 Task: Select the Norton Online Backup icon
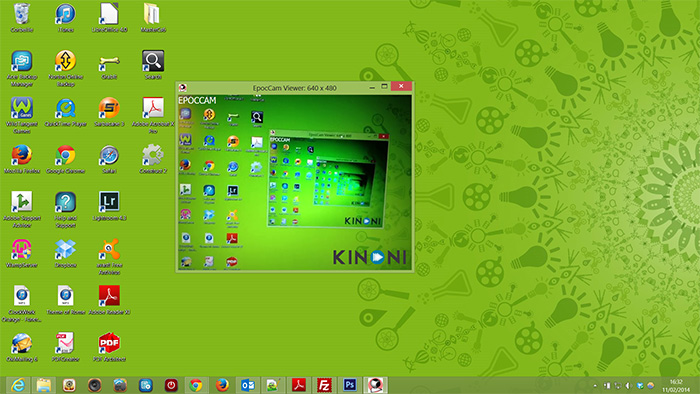pos(66,67)
